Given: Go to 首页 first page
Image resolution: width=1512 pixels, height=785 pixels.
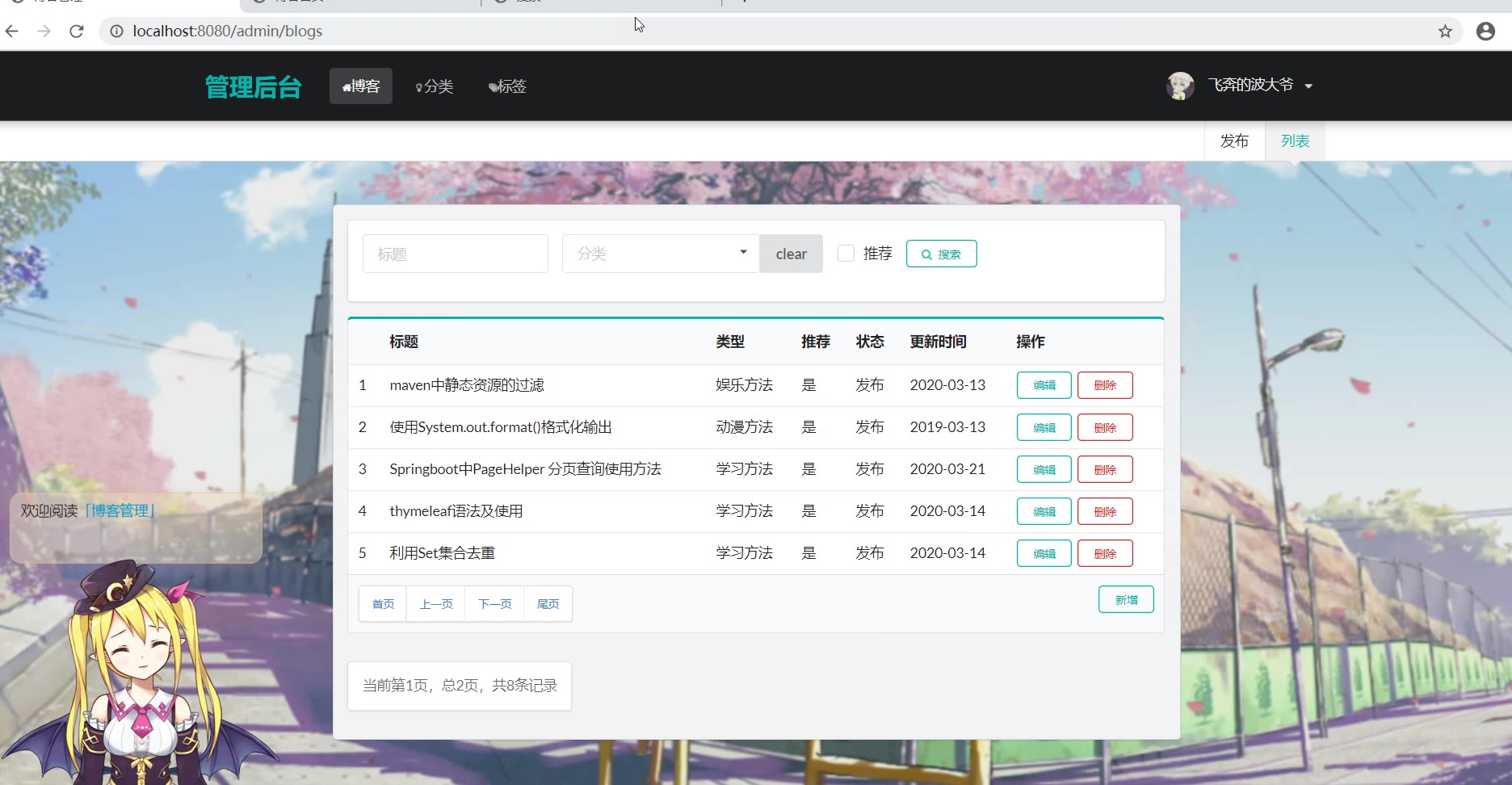Looking at the screenshot, I should click(383, 604).
